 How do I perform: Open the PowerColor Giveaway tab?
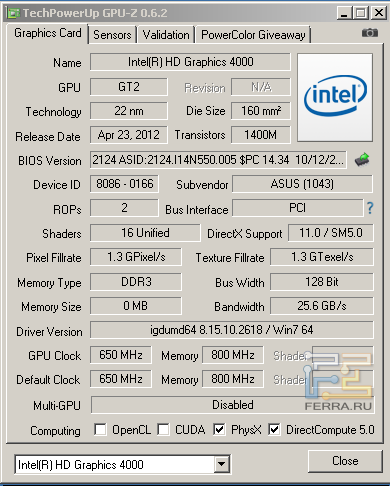tap(253, 35)
